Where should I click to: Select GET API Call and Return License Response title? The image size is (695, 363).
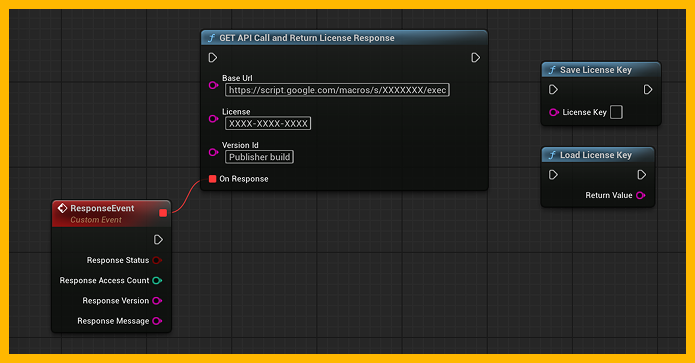click(x=307, y=38)
